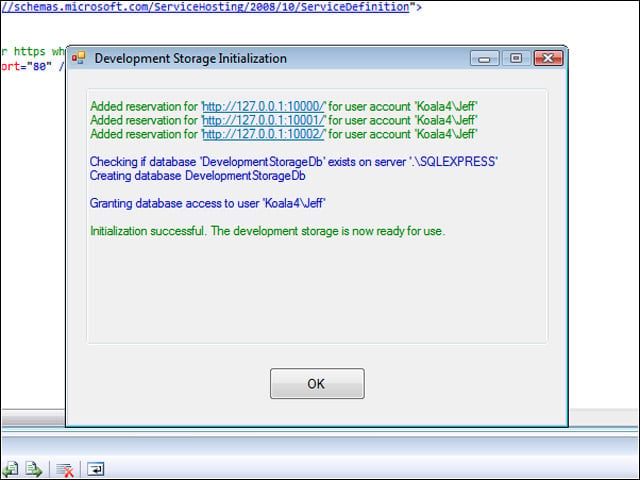640x480 pixels.
Task: Place cursor on port="80" attribute in editor
Action: coord(27,66)
